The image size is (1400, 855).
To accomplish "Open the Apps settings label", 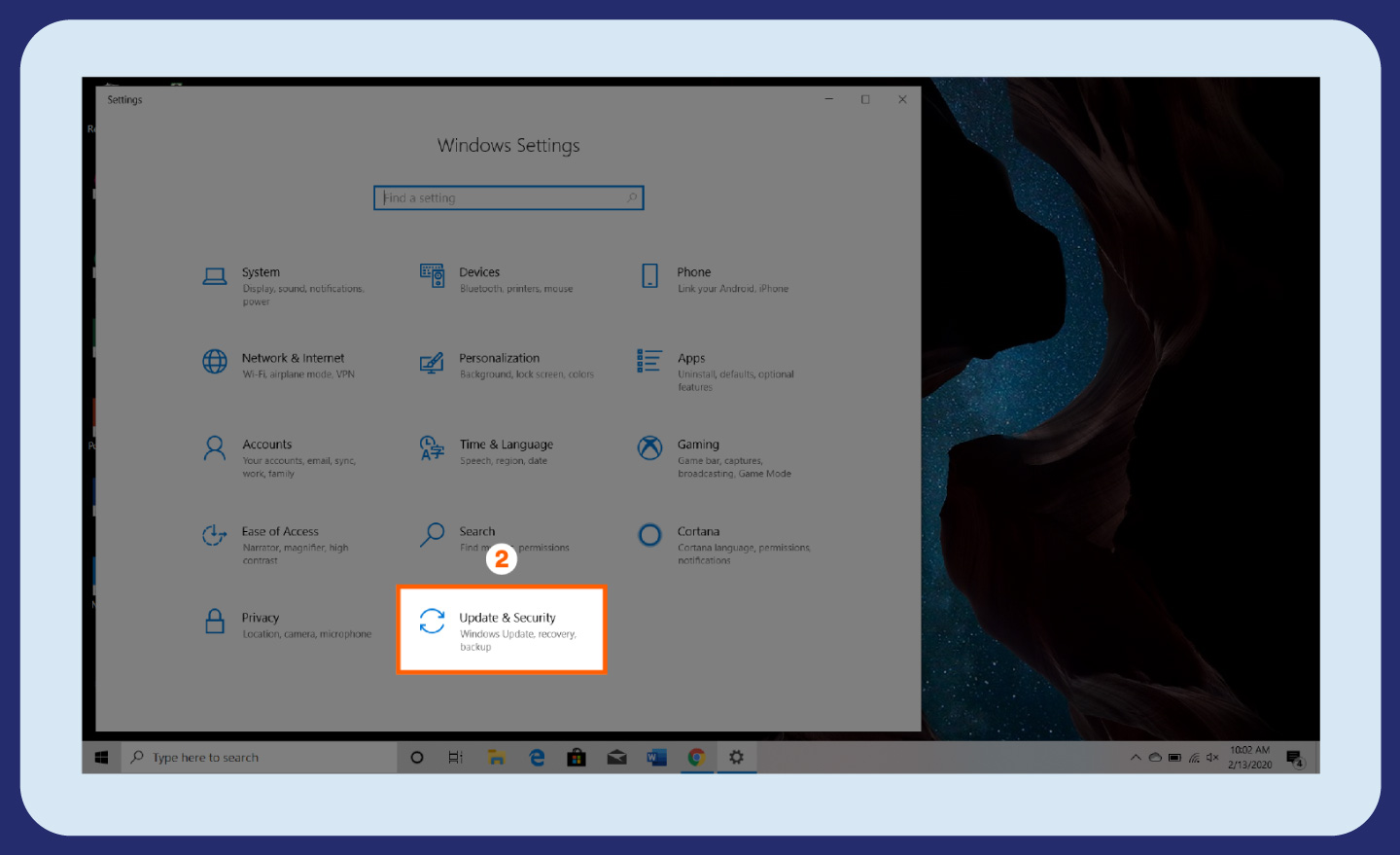I will 691,359.
